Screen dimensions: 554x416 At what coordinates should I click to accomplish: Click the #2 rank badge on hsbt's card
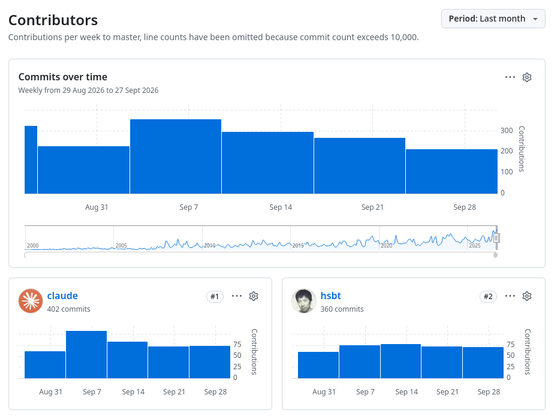coord(488,296)
